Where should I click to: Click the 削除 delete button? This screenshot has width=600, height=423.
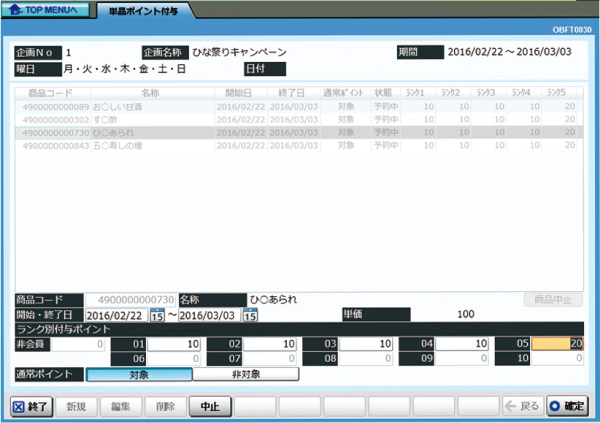(x=165, y=407)
